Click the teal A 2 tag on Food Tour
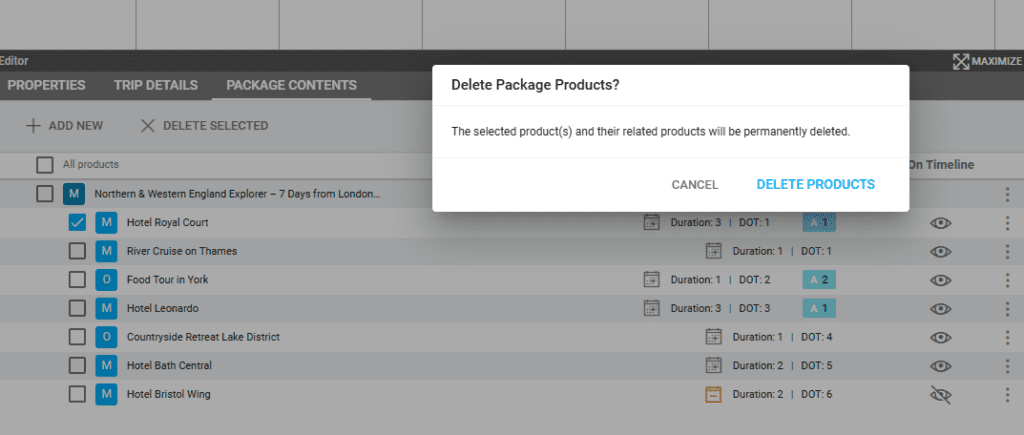The image size is (1024, 435). [x=819, y=280]
